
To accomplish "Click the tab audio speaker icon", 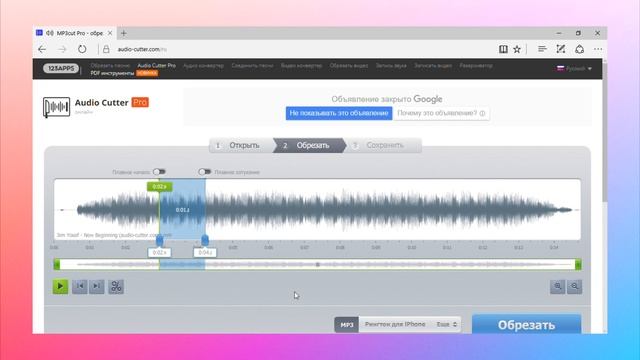I will [x=50, y=33].
